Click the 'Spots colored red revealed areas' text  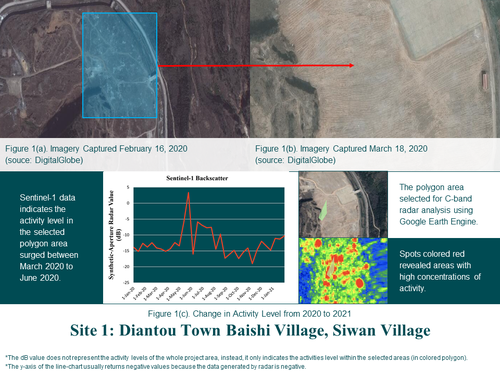click(x=440, y=271)
